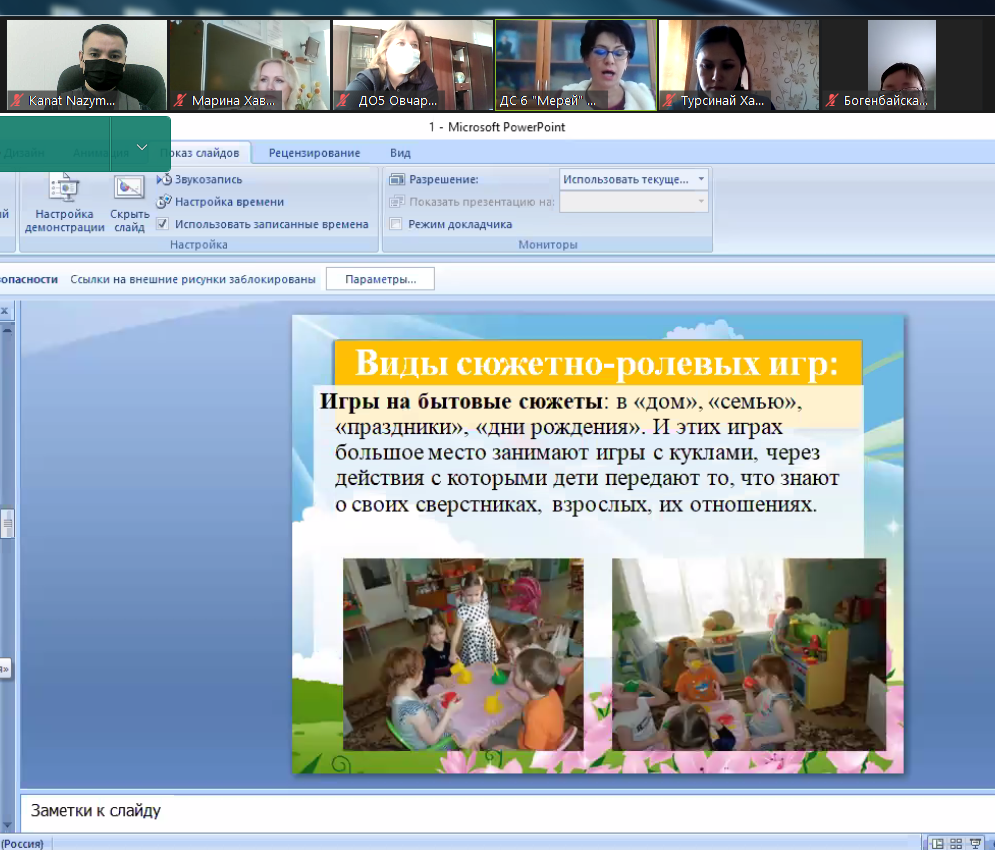The image size is (995, 850).
Task: Switch to Slide Sorter view
Action: point(956,844)
